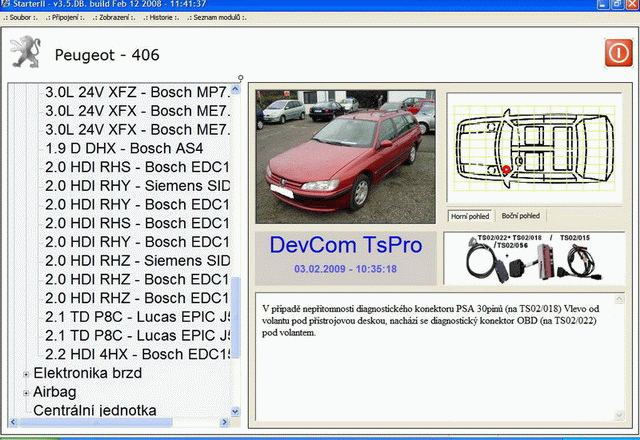Image resolution: width=640 pixels, height=440 pixels.
Task: Open the Historie menu
Action: click(161, 18)
